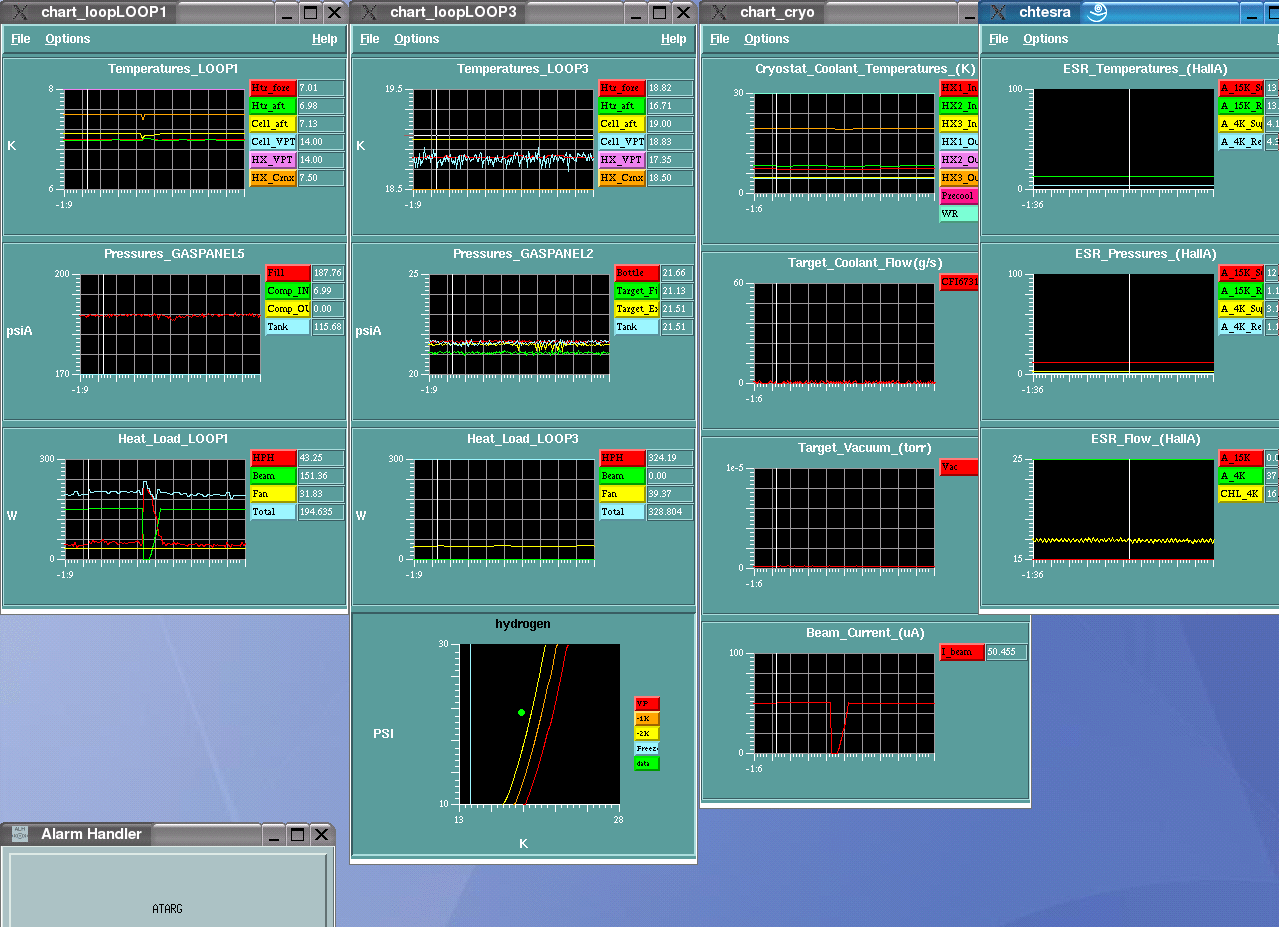Select HX_VPT legend in Temperatures_LOOP1
Image resolution: width=1279 pixels, height=927 pixels.
273,160
